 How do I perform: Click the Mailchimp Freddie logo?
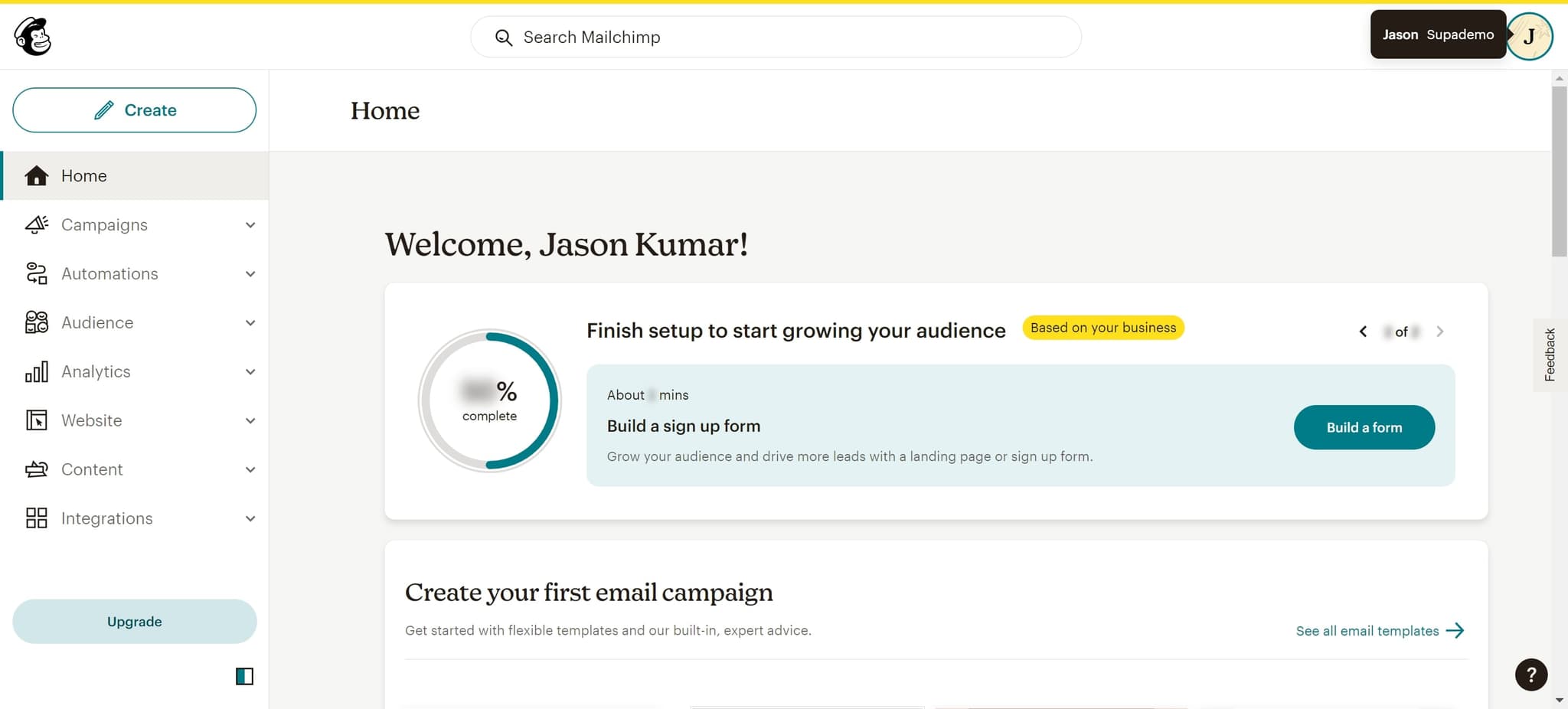point(33,36)
